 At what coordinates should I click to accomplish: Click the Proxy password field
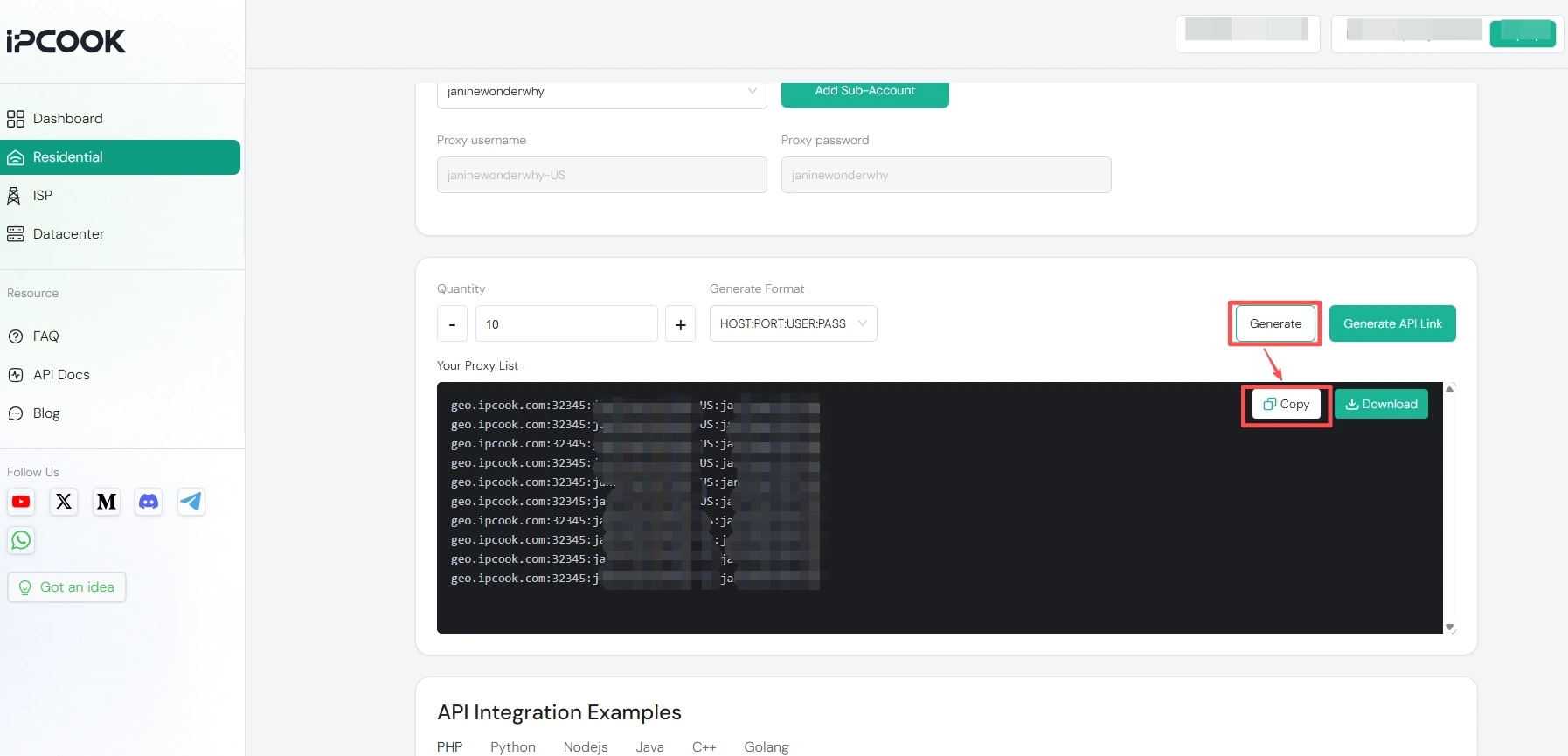point(947,175)
